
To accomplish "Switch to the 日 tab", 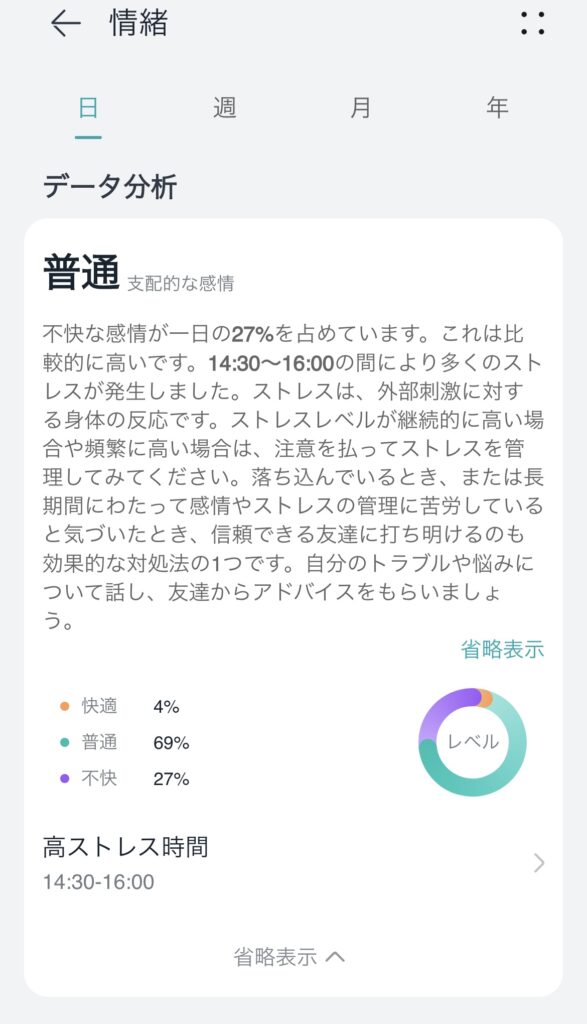I will tap(88, 107).
